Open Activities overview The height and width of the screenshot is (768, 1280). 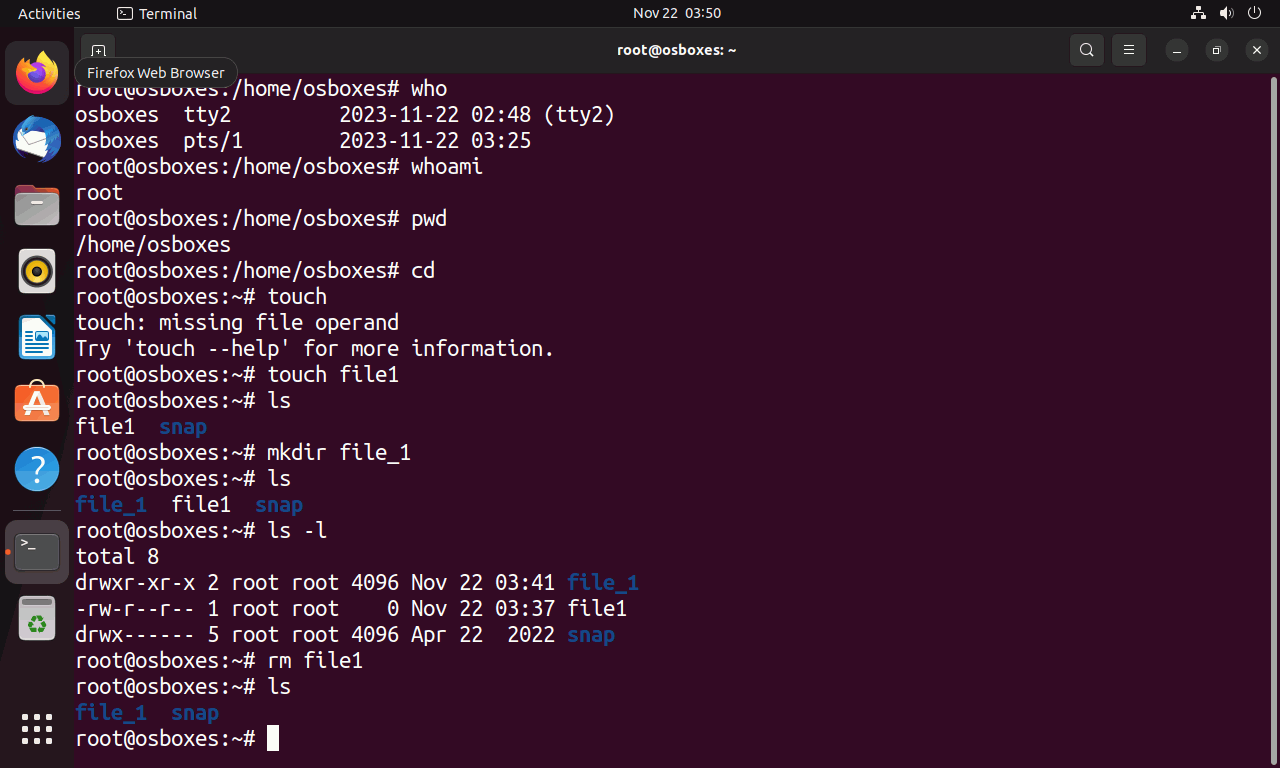tap(49, 13)
